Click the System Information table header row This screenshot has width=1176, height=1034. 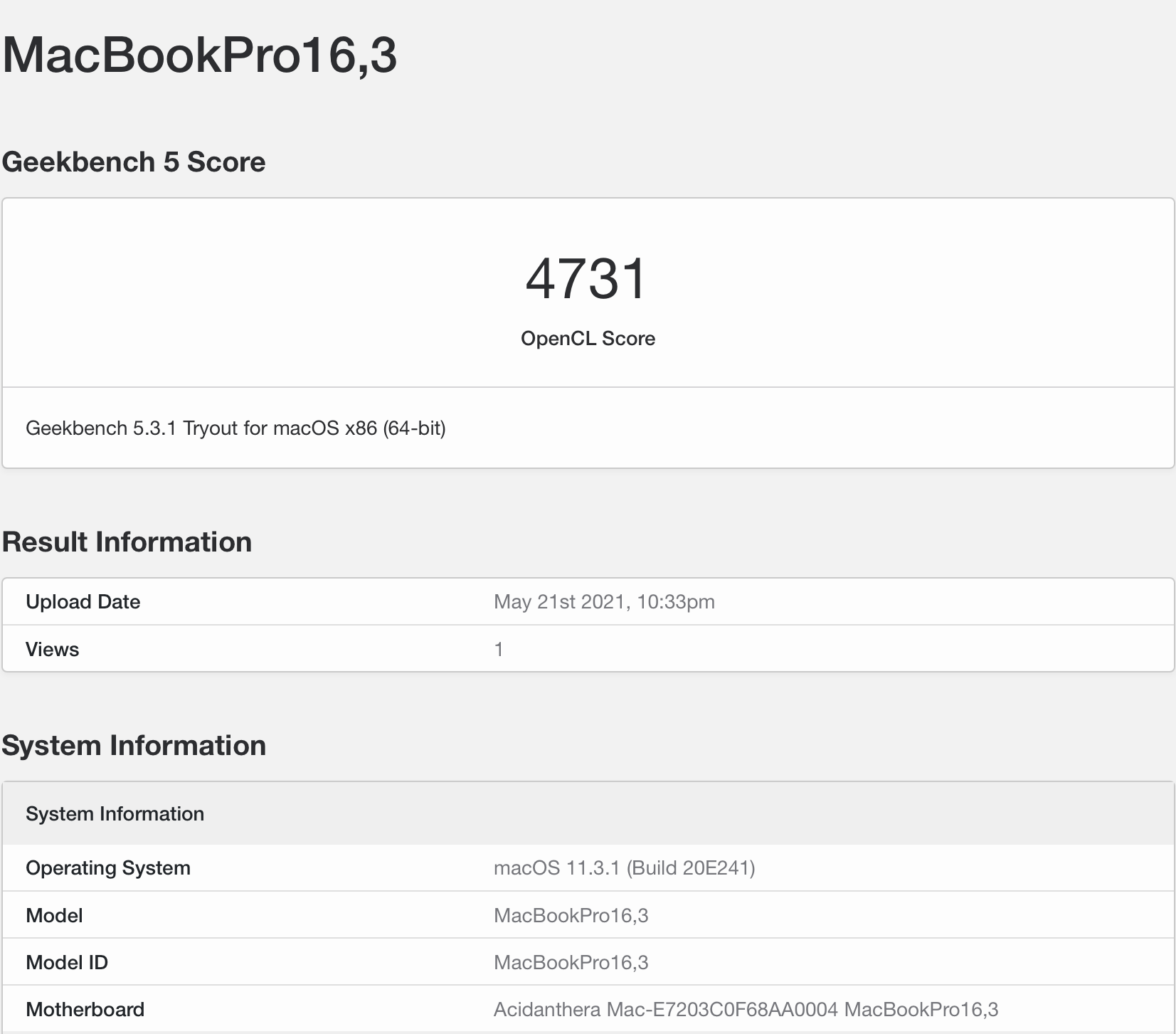click(588, 813)
